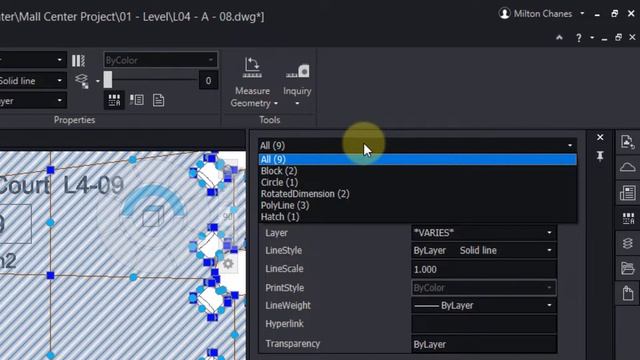Select Circle (1) in the list
Screen dimensions: 640x360
pyautogui.click(x=417, y=182)
